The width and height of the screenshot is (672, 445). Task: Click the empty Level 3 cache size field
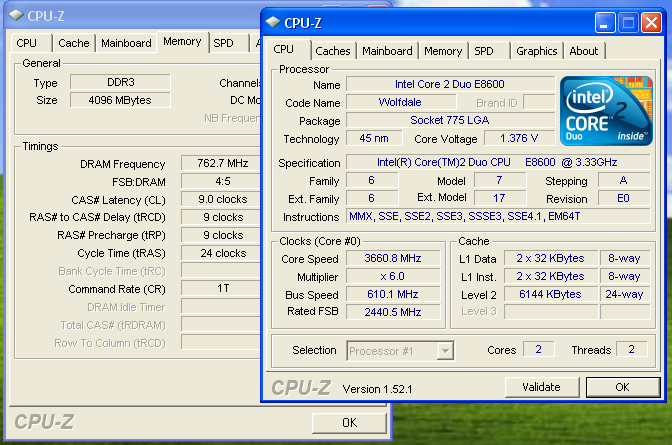point(551,312)
